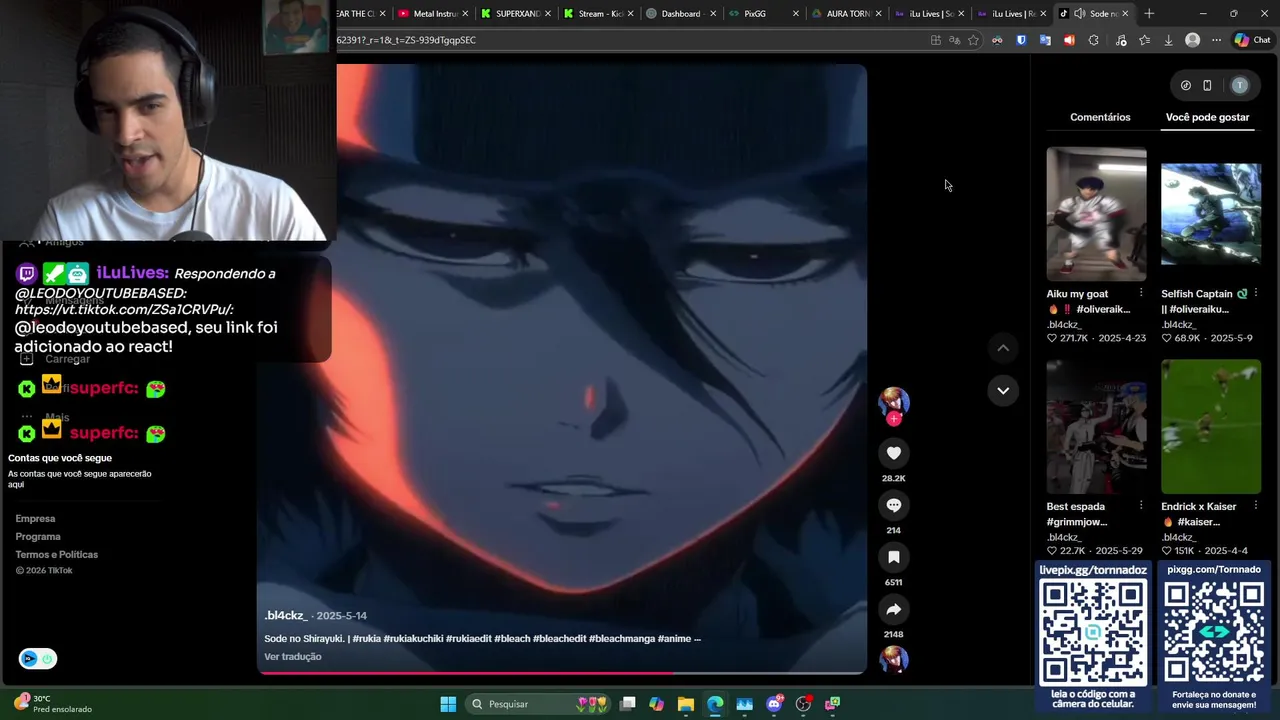Open Edge settings and more ellipsis
The width and height of the screenshot is (1280, 720).
point(1216,40)
